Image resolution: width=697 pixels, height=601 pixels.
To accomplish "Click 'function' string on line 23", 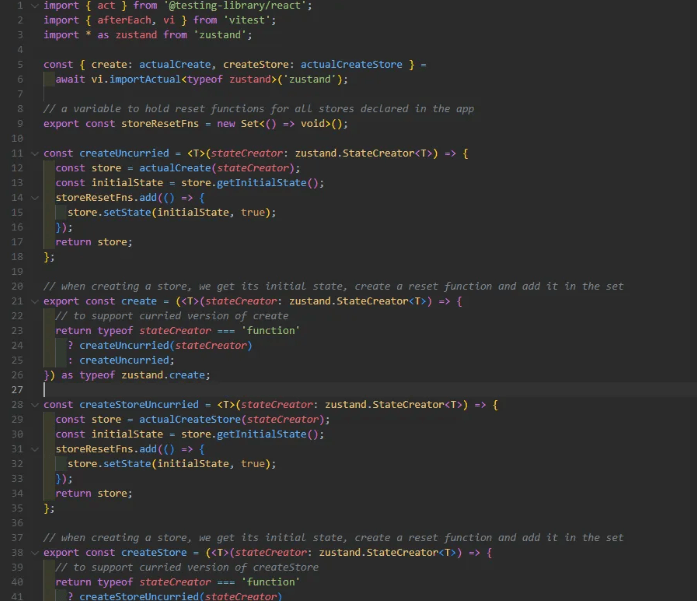I will pos(271,331).
